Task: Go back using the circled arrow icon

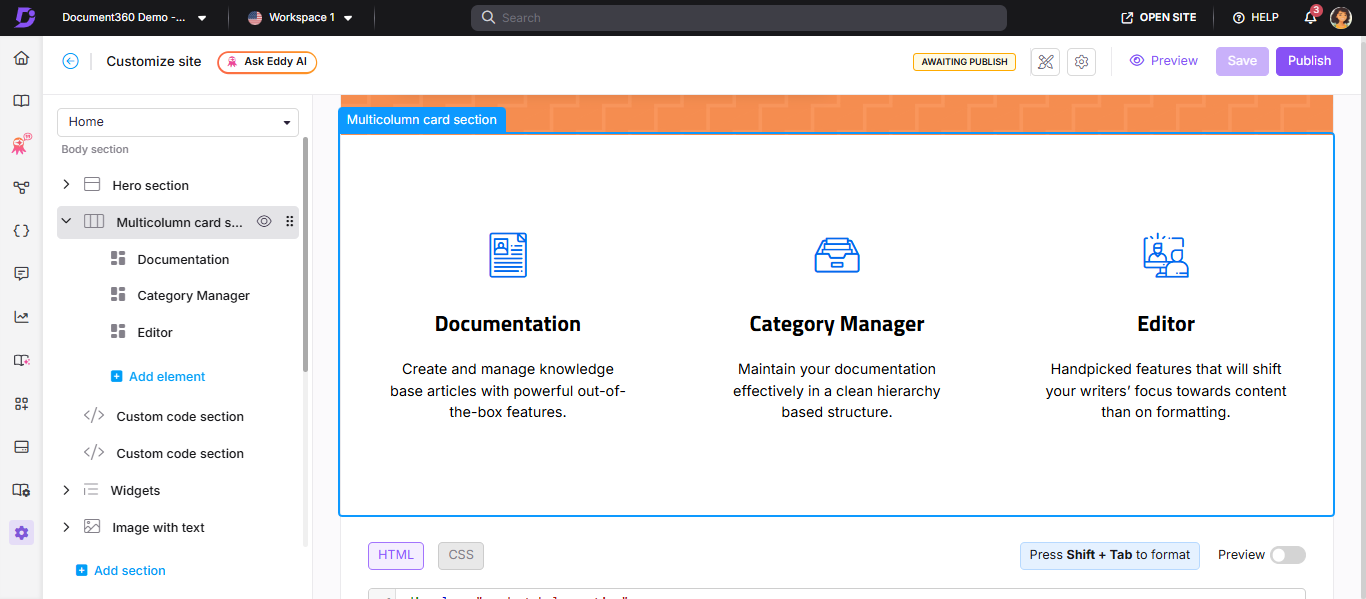Action: pos(70,61)
